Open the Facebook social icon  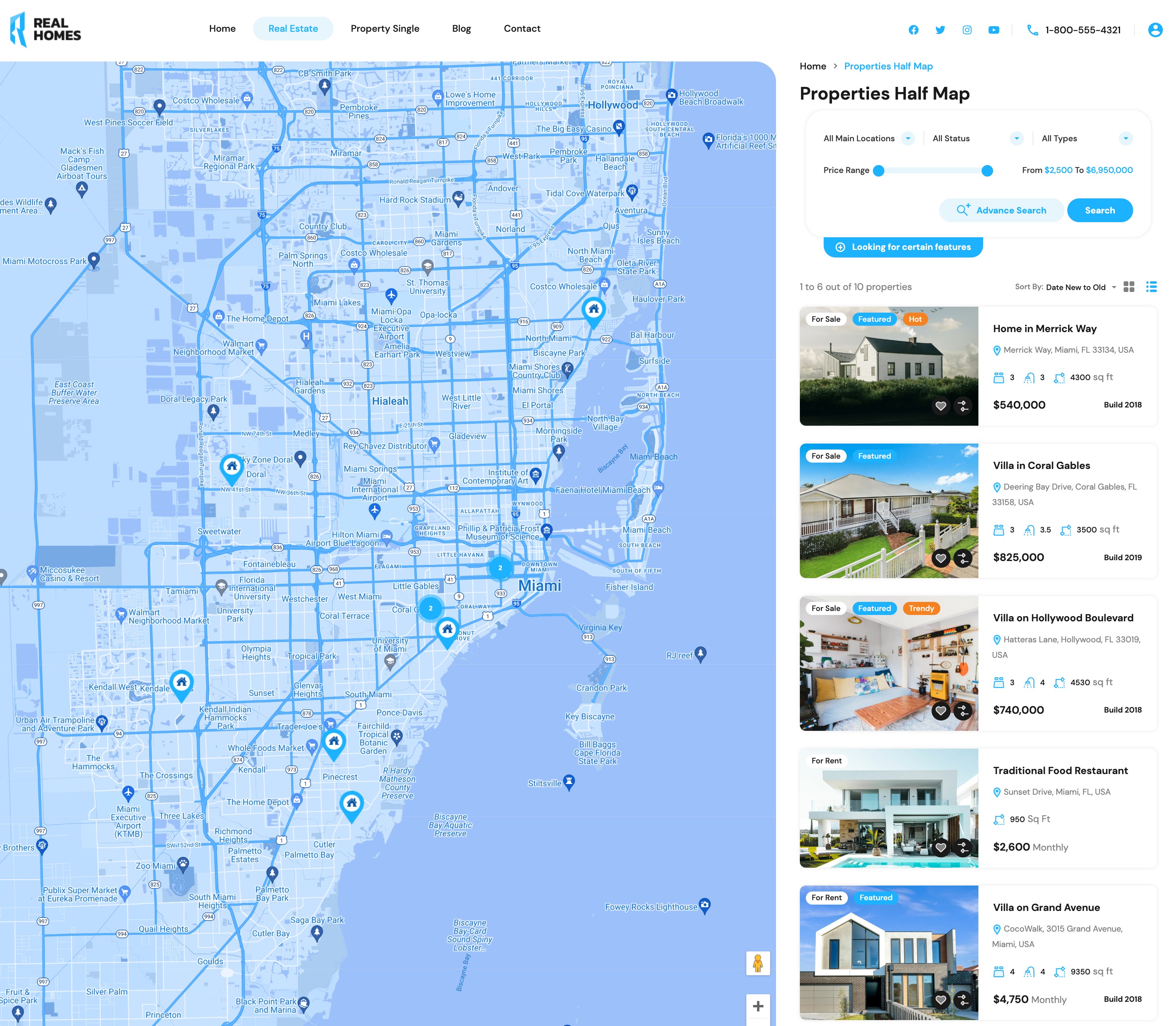point(913,30)
